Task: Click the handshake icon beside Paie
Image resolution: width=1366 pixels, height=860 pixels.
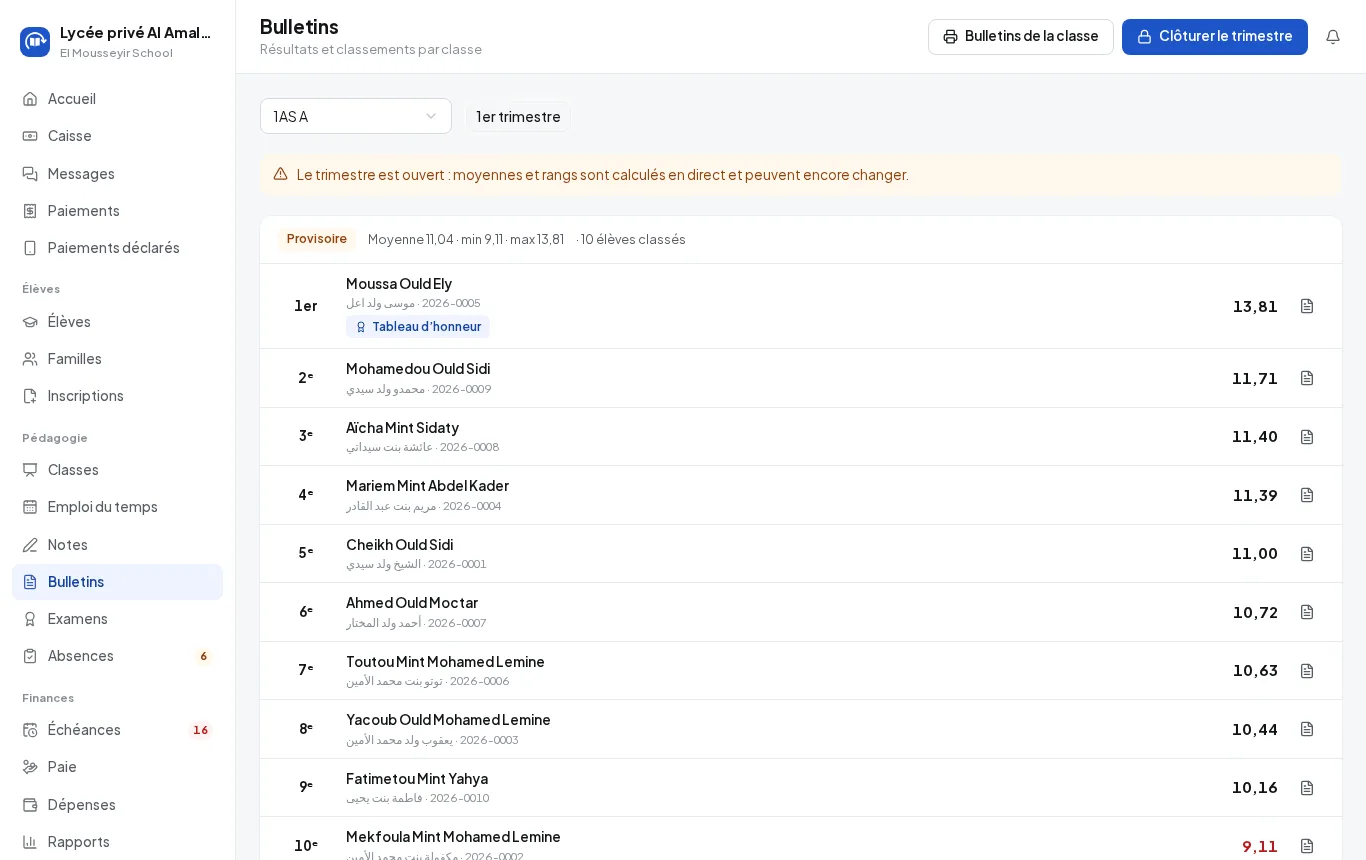Action: tap(30, 767)
